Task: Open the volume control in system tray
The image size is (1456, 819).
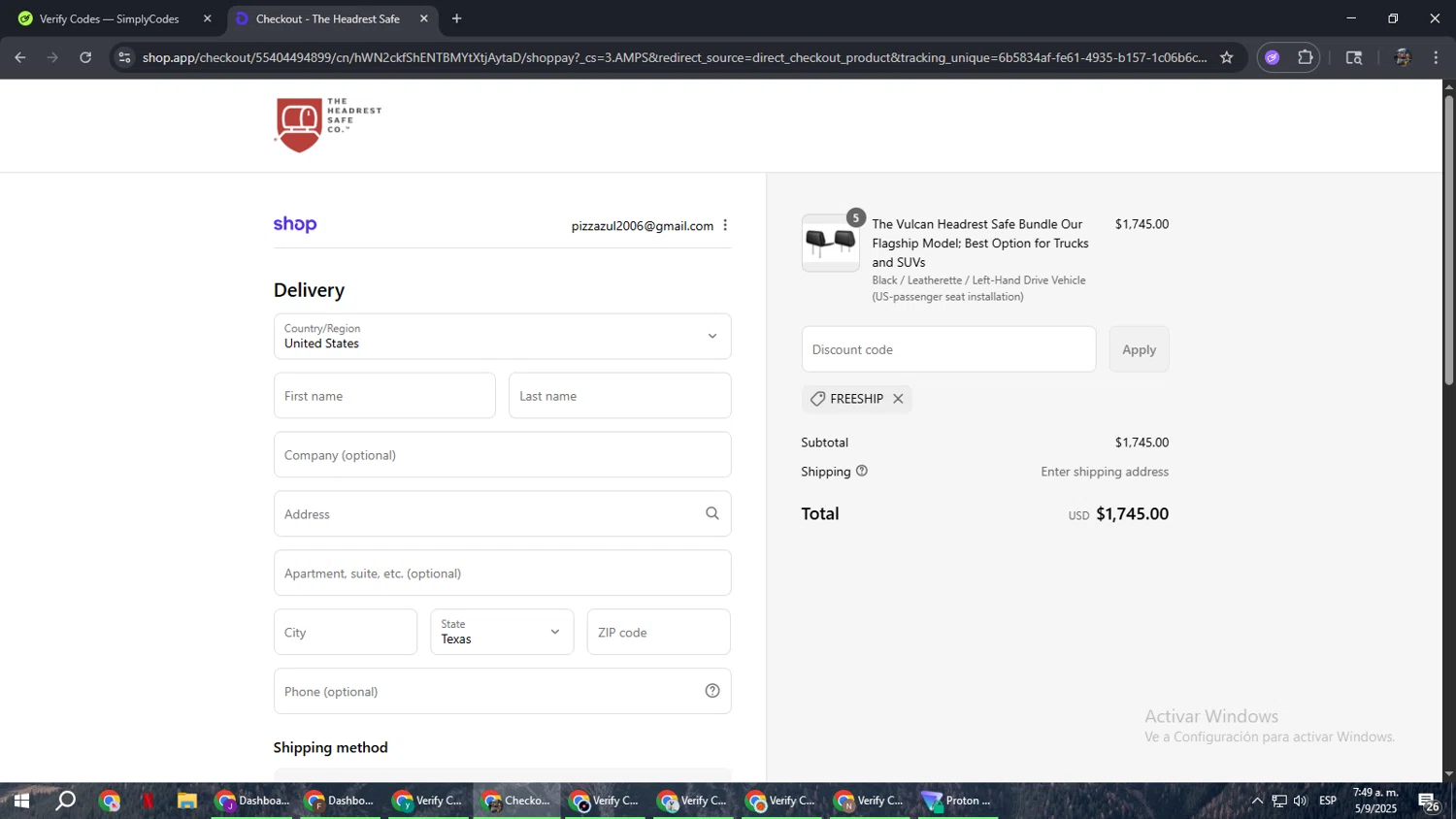Action: tap(1301, 801)
